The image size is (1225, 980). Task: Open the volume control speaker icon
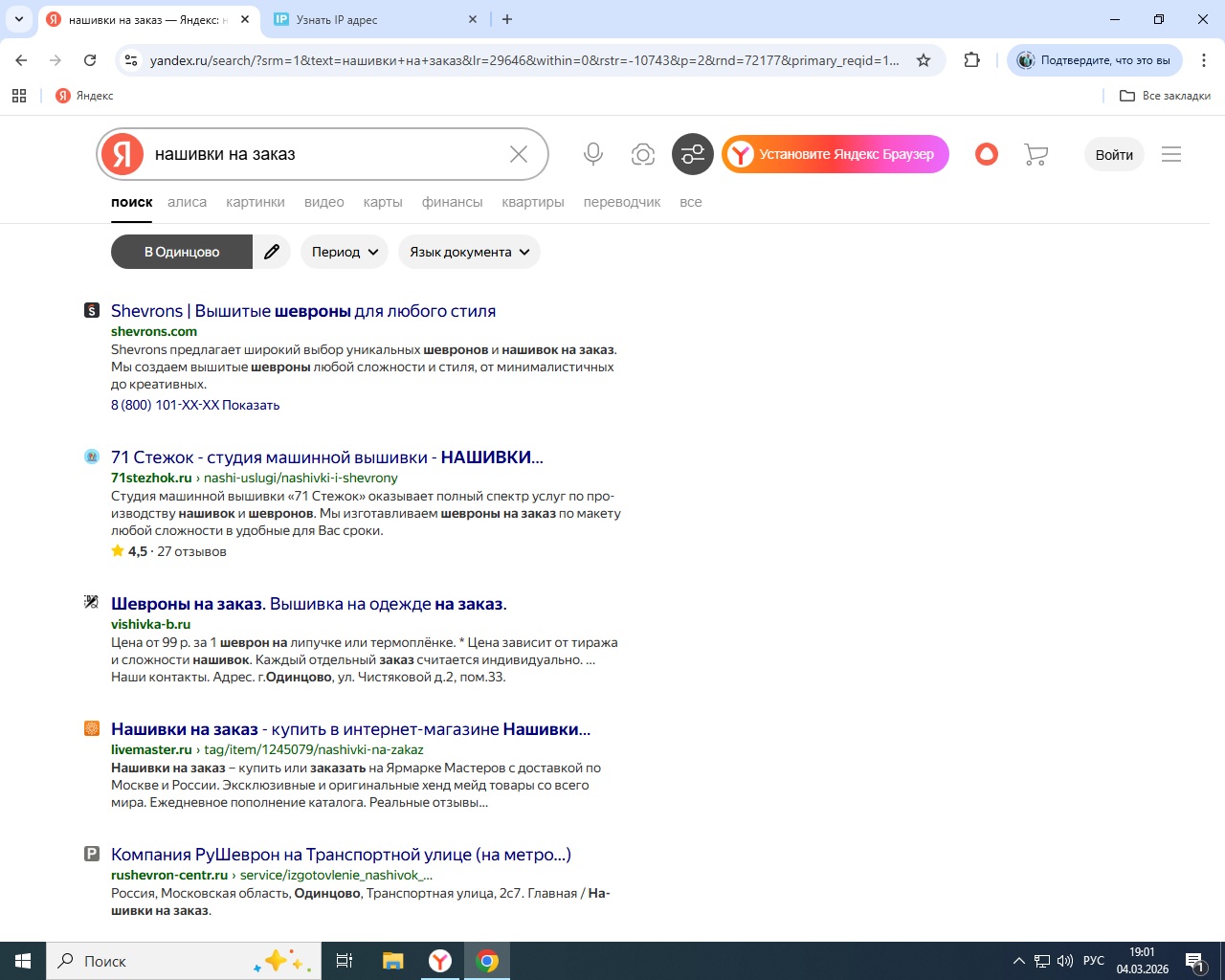[x=1065, y=961]
